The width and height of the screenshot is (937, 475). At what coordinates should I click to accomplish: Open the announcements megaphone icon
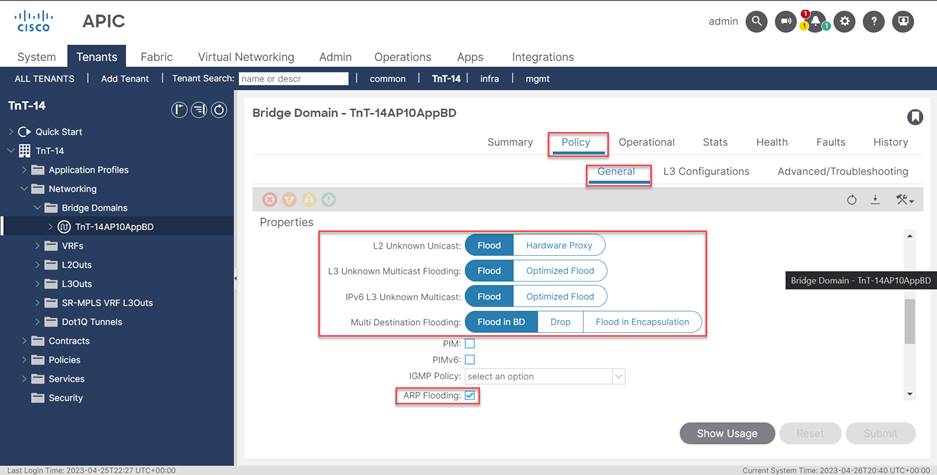pyautogui.click(x=786, y=22)
